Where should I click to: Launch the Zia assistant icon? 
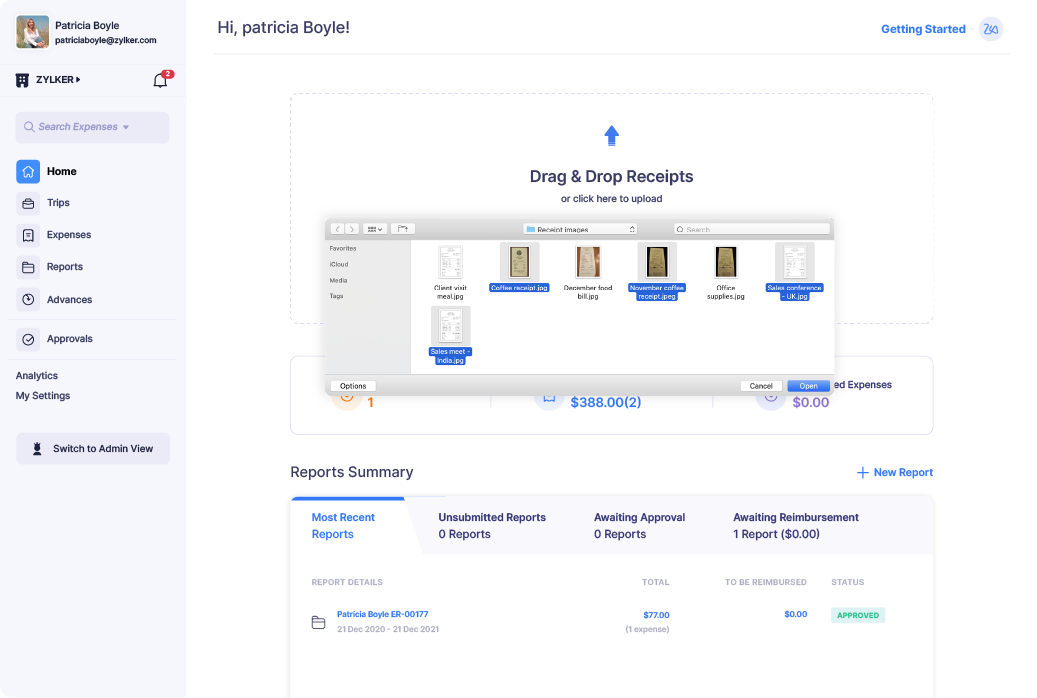coord(990,29)
